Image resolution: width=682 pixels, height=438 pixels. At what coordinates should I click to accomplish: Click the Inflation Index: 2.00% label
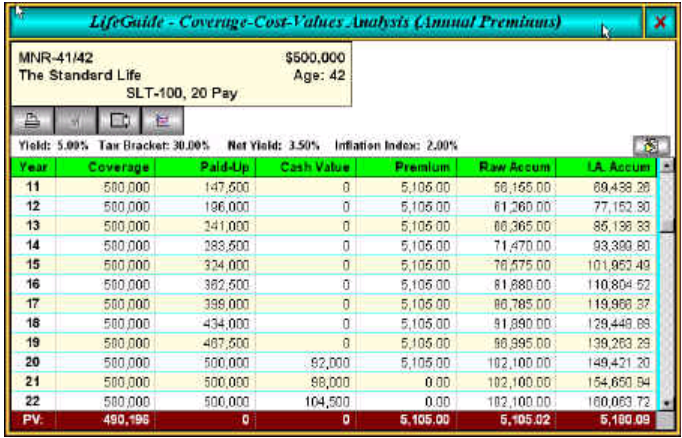pyautogui.click(x=396, y=146)
